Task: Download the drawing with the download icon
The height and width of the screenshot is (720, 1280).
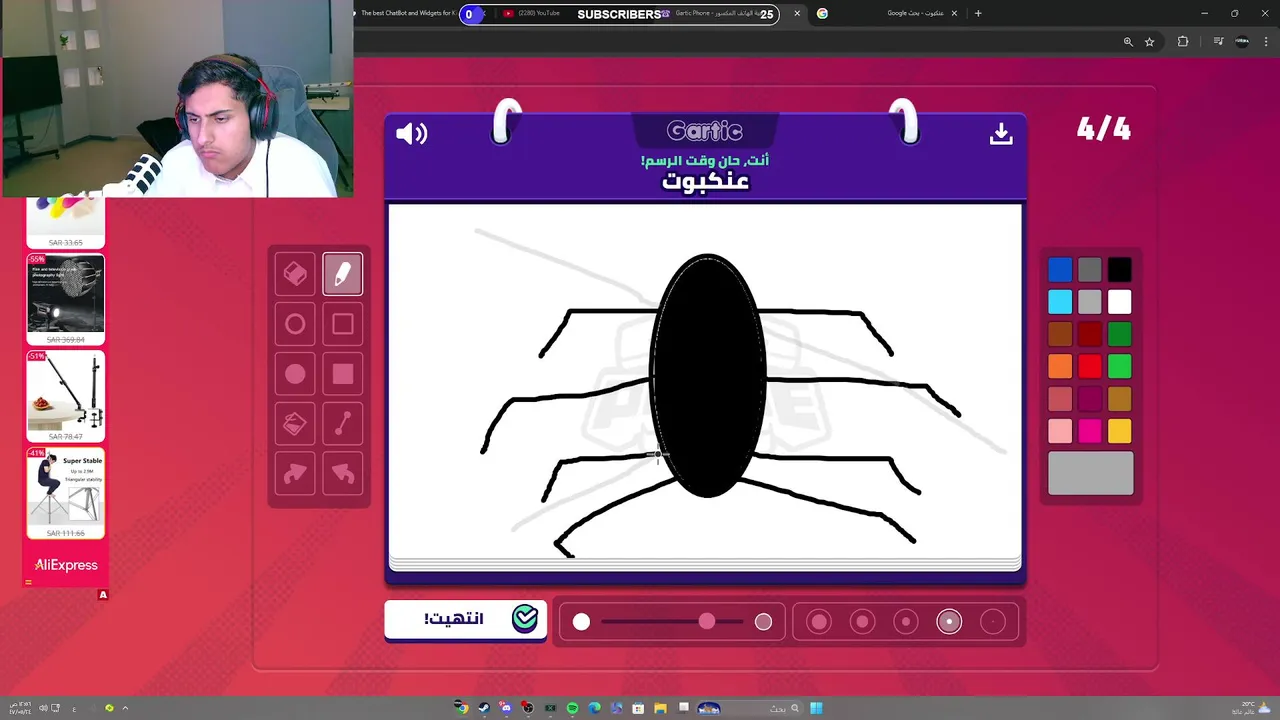Action: click(x=1001, y=134)
